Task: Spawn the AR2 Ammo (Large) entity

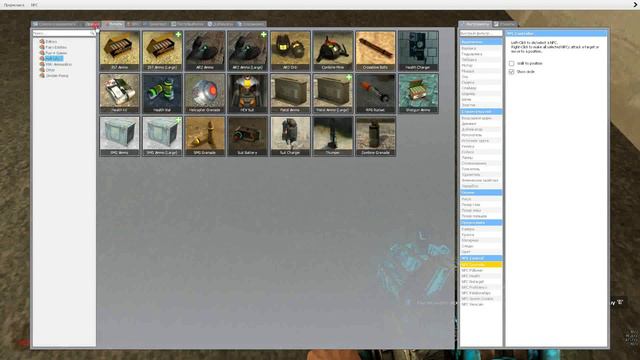Action: pyautogui.click(x=247, y=51)
